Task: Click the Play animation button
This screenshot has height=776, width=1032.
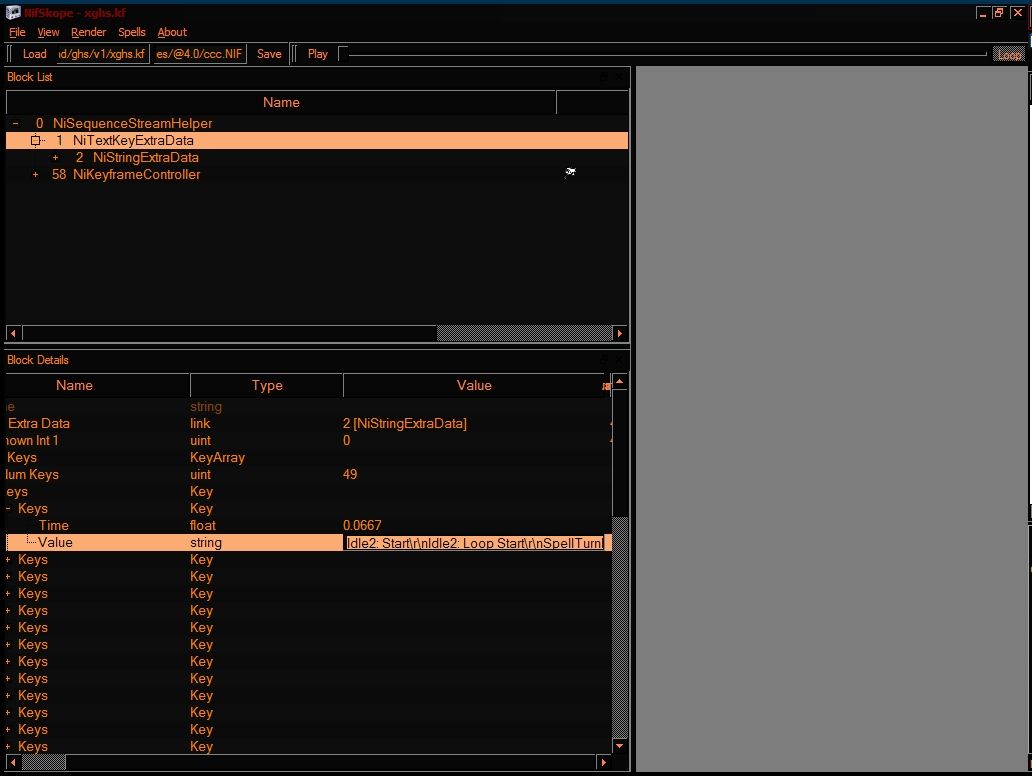Action: pos(317,54)
